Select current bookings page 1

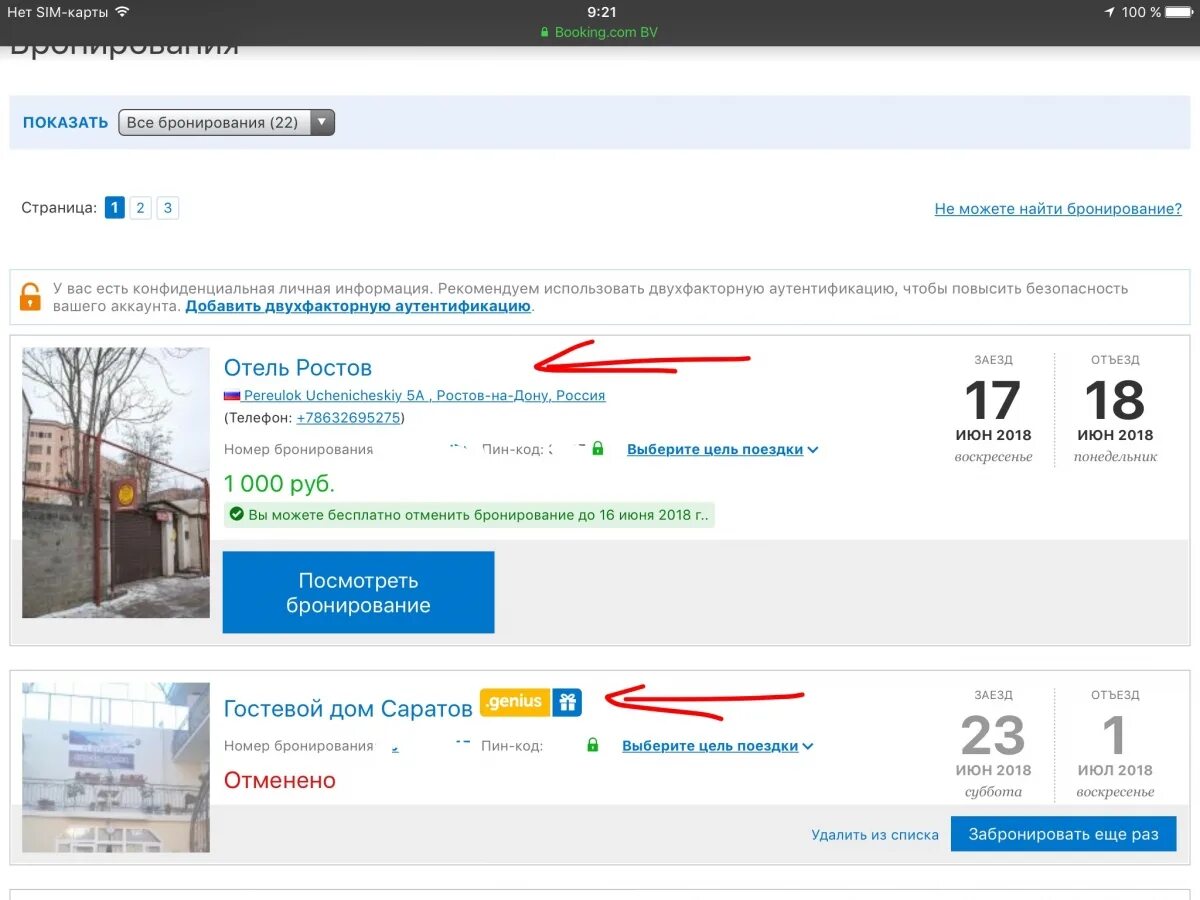[x=114, y=208]
